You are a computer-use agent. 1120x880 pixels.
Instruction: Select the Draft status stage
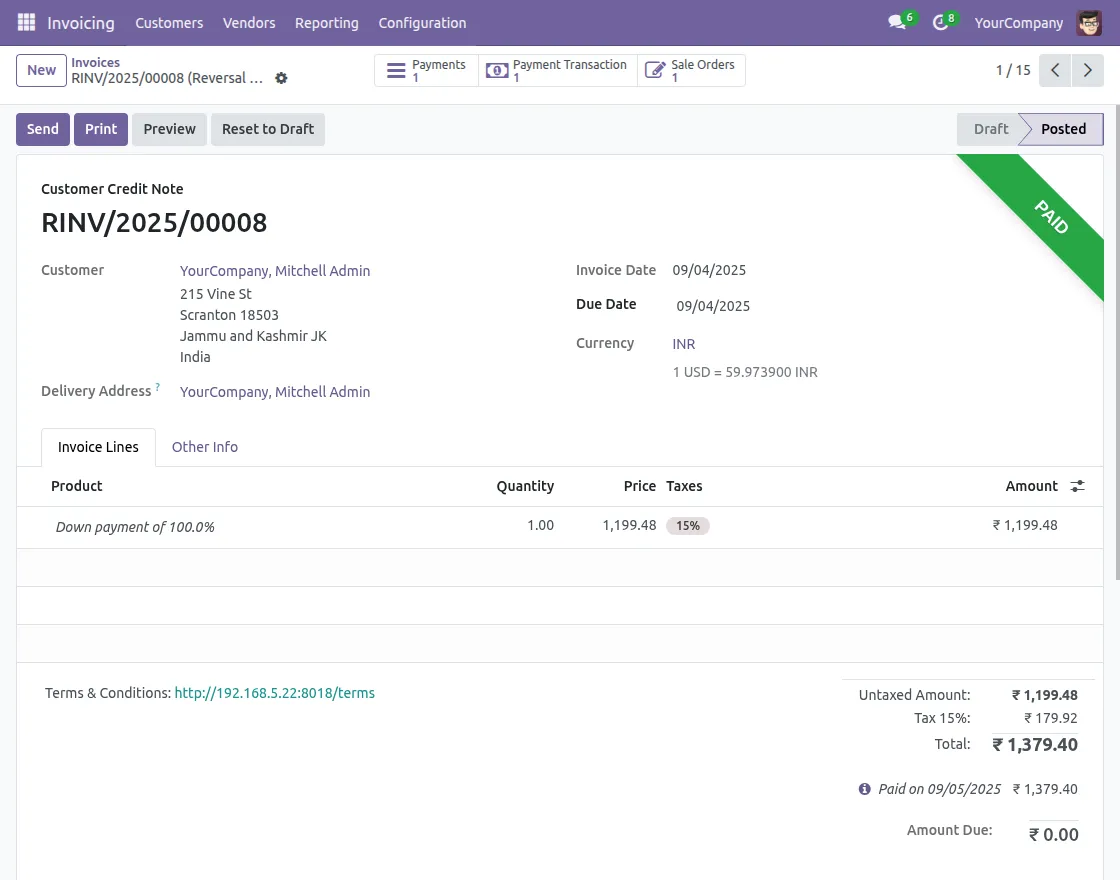pyautogui.click(x=990, y=129)
